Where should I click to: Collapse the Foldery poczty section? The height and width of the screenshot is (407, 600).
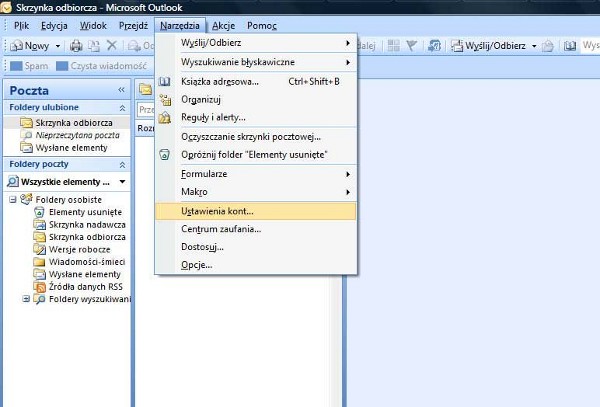122,165
